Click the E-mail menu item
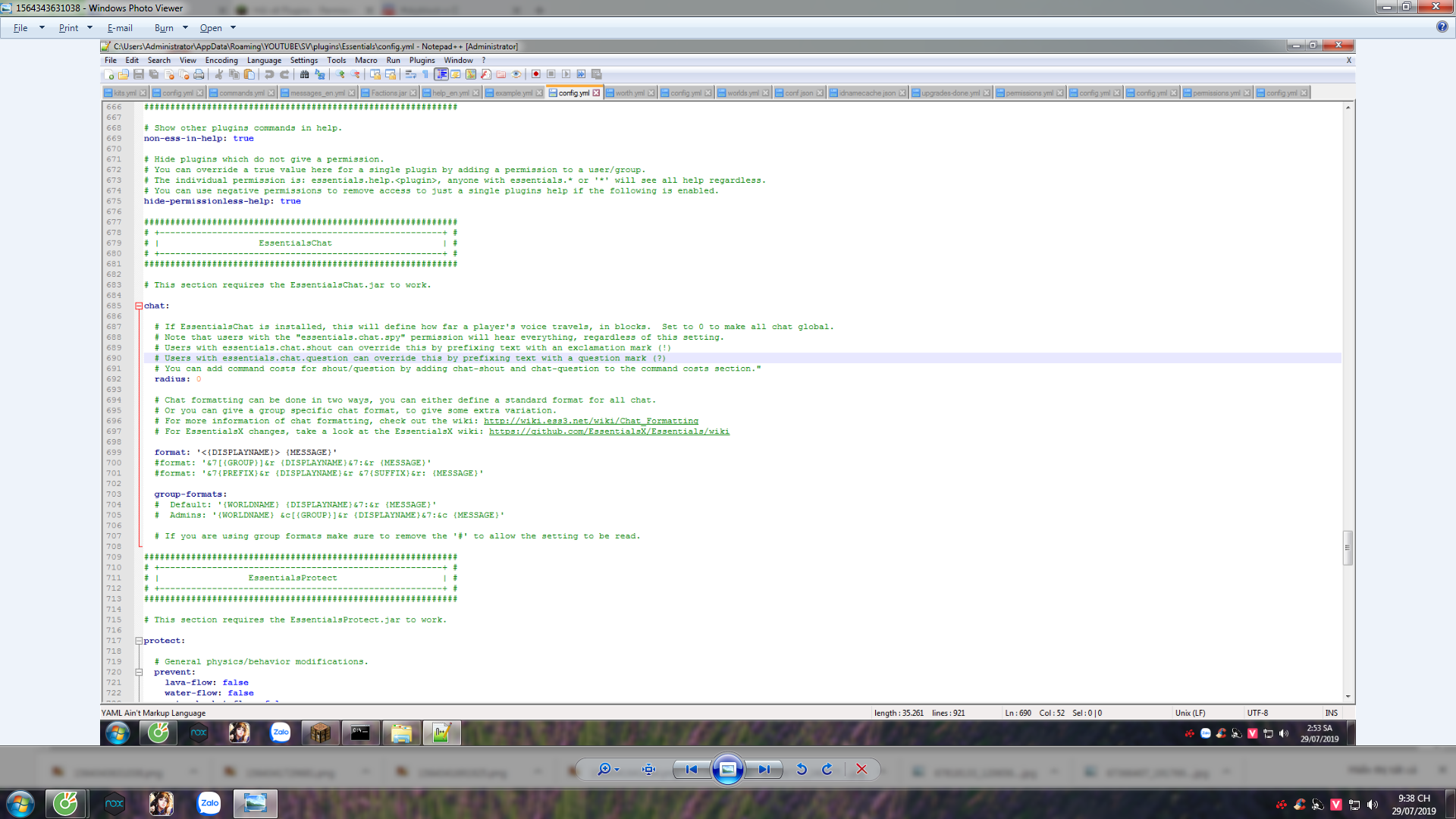The width and height of the screenshot is (1456, 819). (120, 28)
